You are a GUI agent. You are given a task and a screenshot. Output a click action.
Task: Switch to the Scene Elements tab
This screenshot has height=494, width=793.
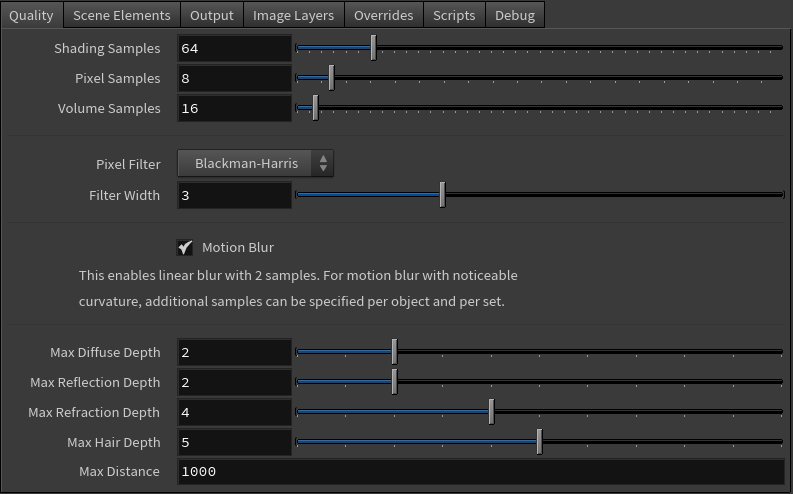pos(122,15)
